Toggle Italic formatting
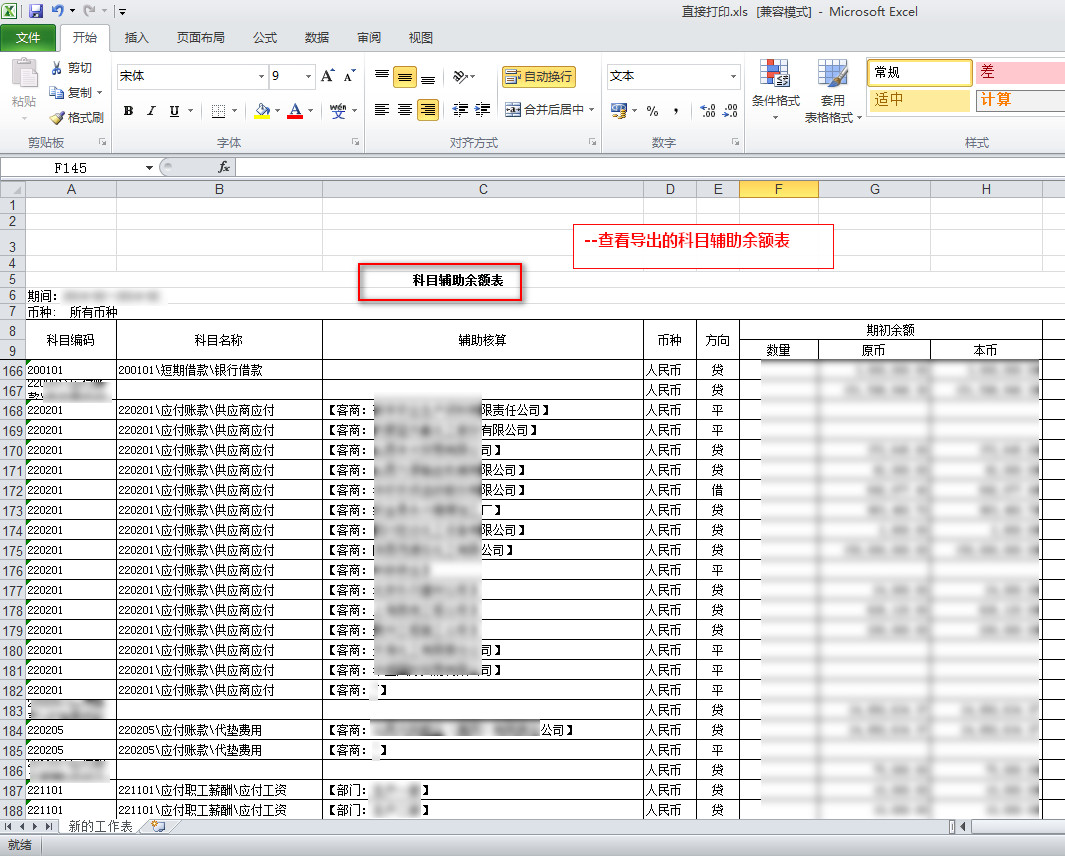This screenshot has width=1065, height=856. click(x=151, y=111)
